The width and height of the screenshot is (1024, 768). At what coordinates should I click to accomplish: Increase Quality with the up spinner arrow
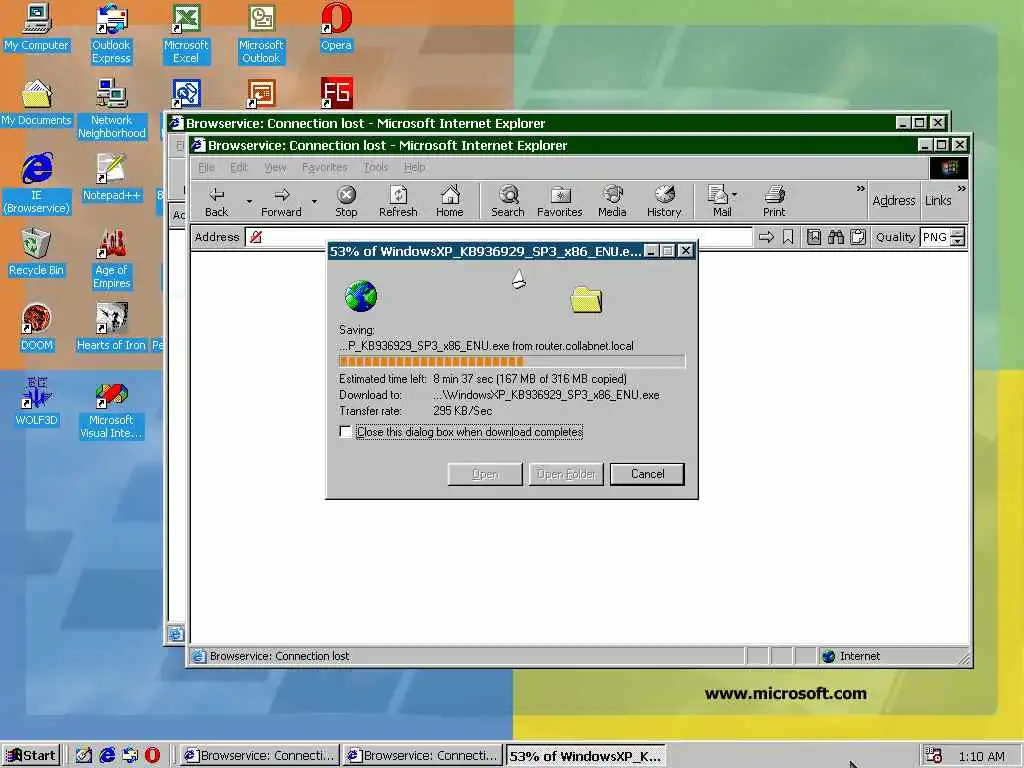957,232
